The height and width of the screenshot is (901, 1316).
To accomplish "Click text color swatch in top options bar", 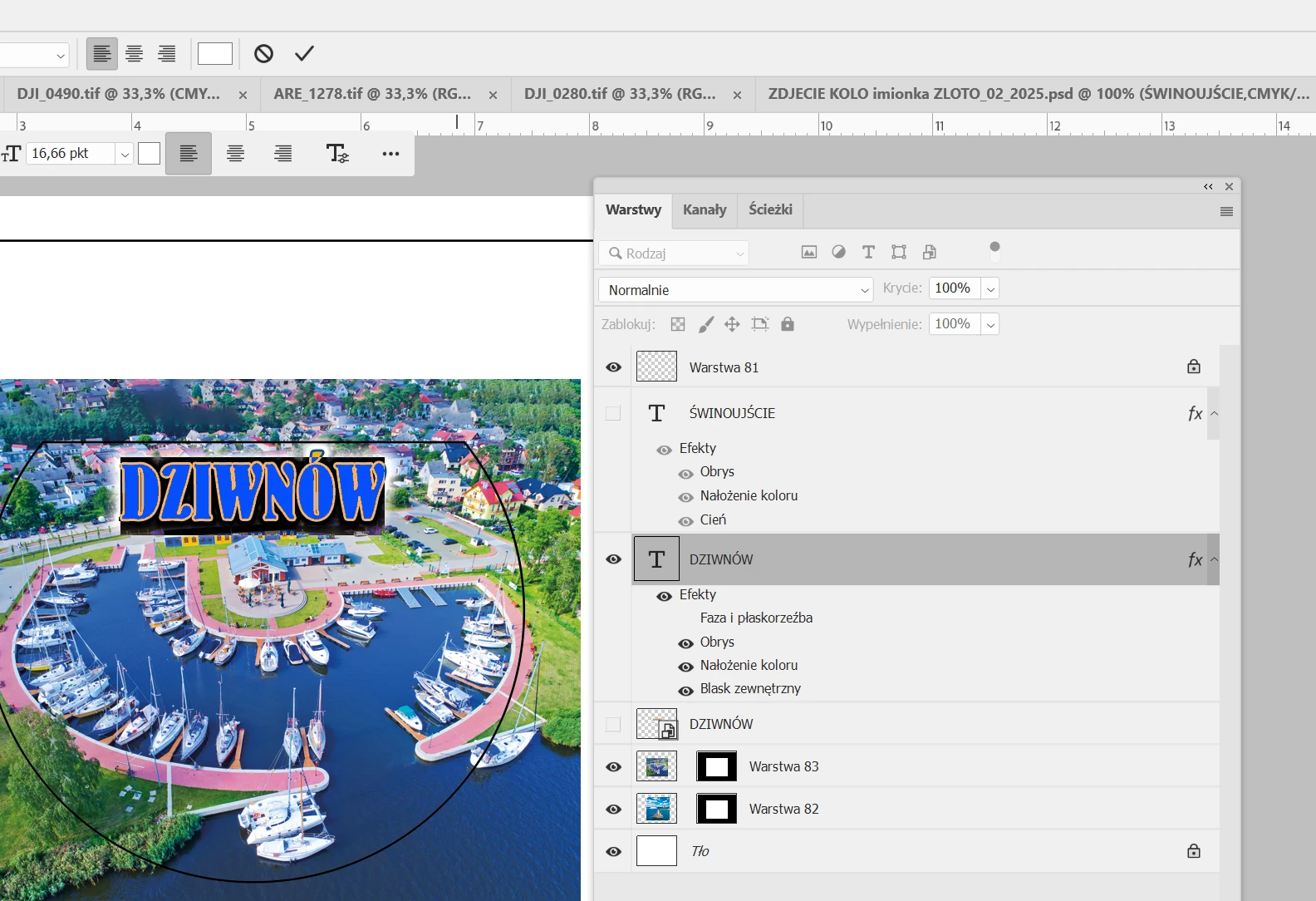I will click(x=214, y=54).
